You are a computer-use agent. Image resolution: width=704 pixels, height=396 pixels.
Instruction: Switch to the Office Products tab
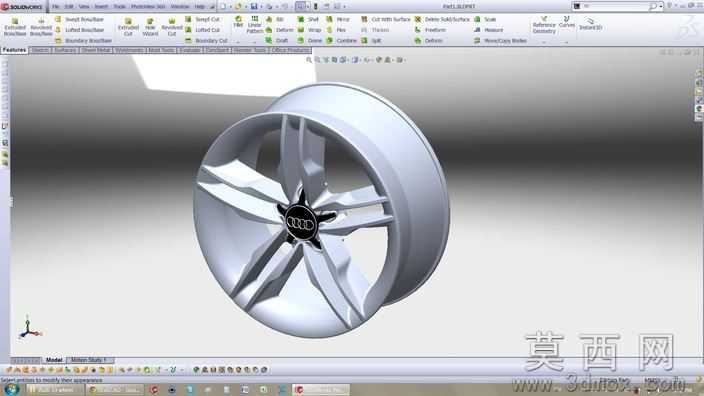[x=290, y=50]
